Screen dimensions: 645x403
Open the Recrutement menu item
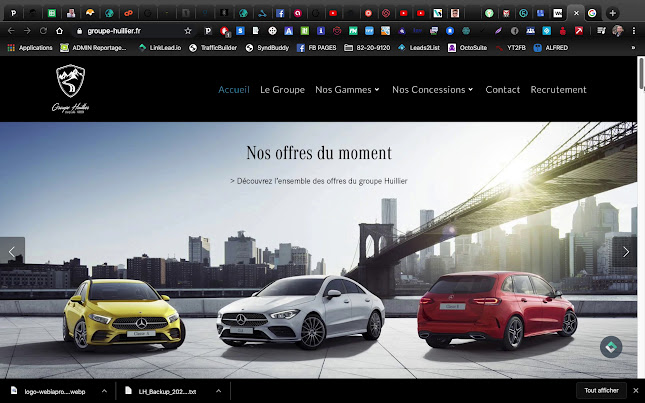click(x=558, y=90)
